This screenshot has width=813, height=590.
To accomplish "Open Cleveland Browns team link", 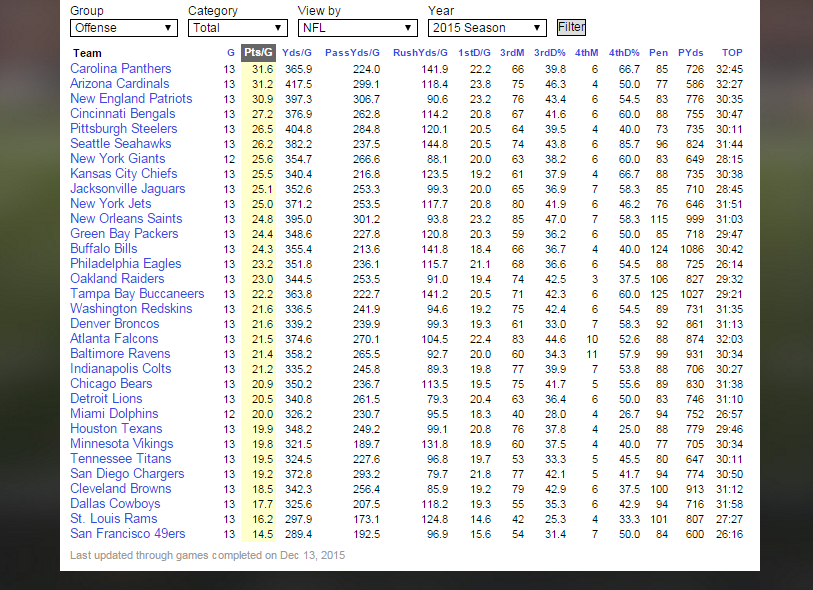I will (x=121, y=489).
